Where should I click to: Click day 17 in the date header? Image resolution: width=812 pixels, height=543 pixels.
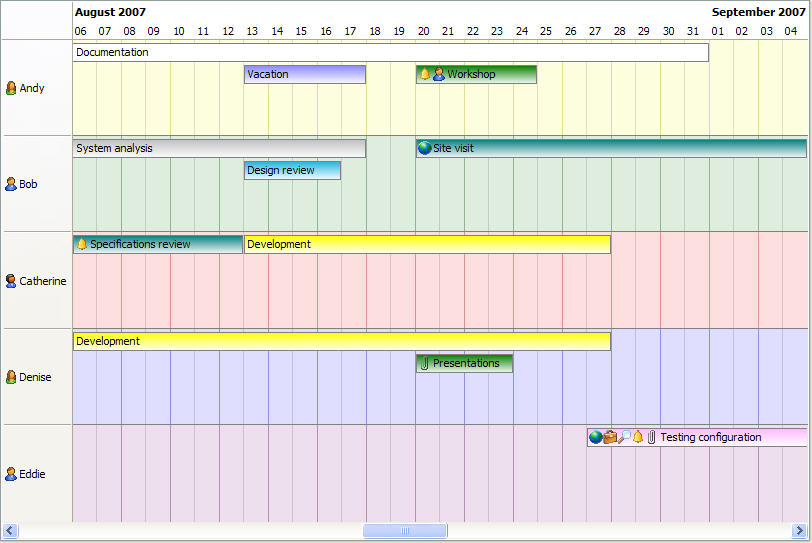tap(350, 31)
